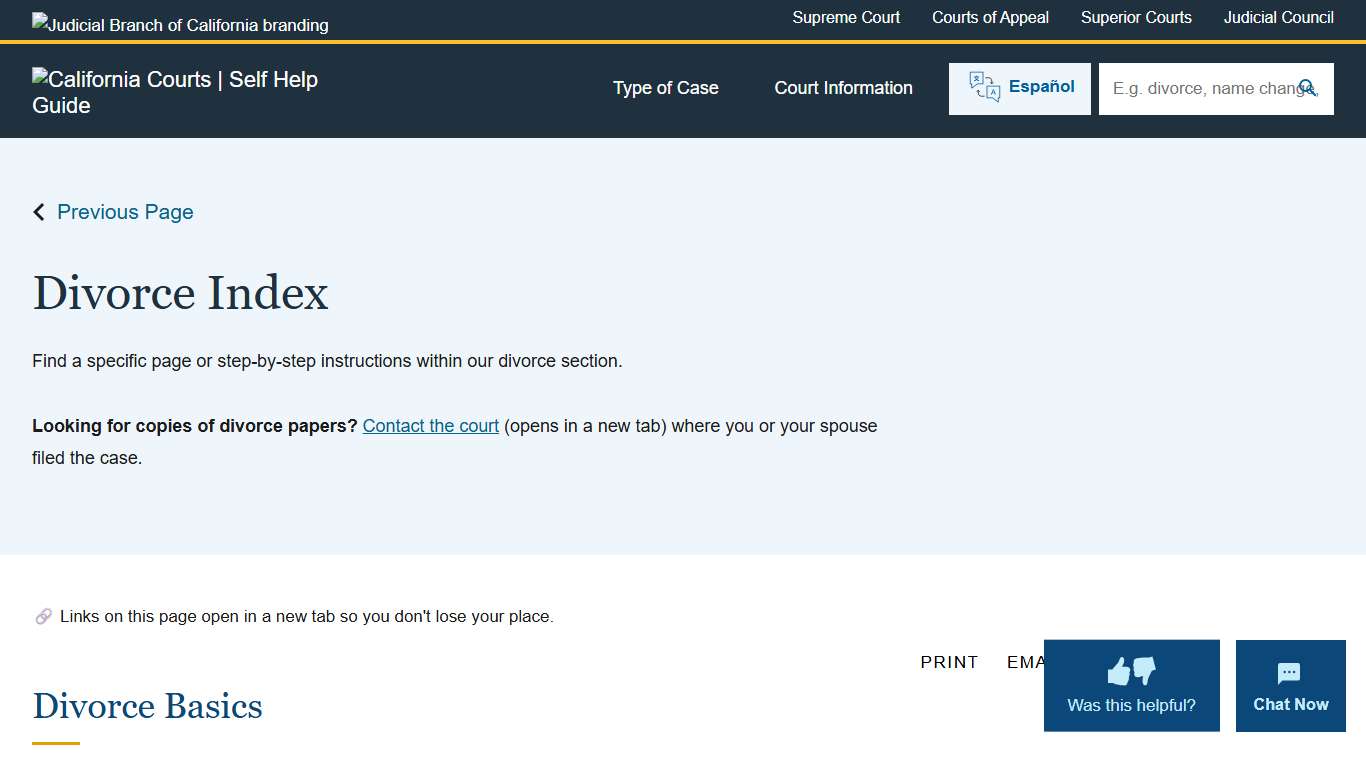This screenshot has width=1366, height=768.
Task: Go to Courts of Appeal
Action: [x=990, y=17]
